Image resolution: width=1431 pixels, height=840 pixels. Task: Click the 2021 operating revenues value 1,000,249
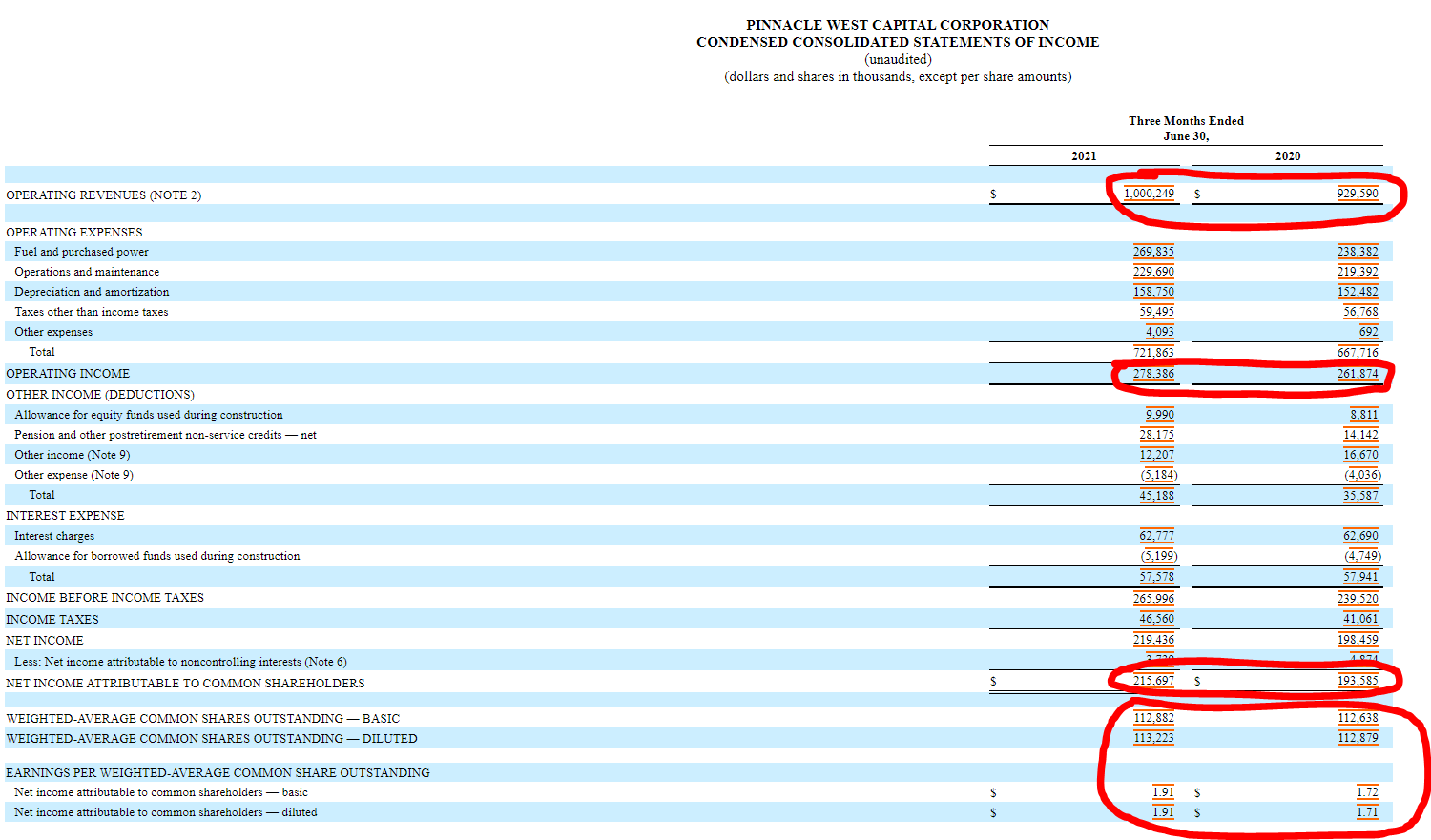(x=1149, y=194)
